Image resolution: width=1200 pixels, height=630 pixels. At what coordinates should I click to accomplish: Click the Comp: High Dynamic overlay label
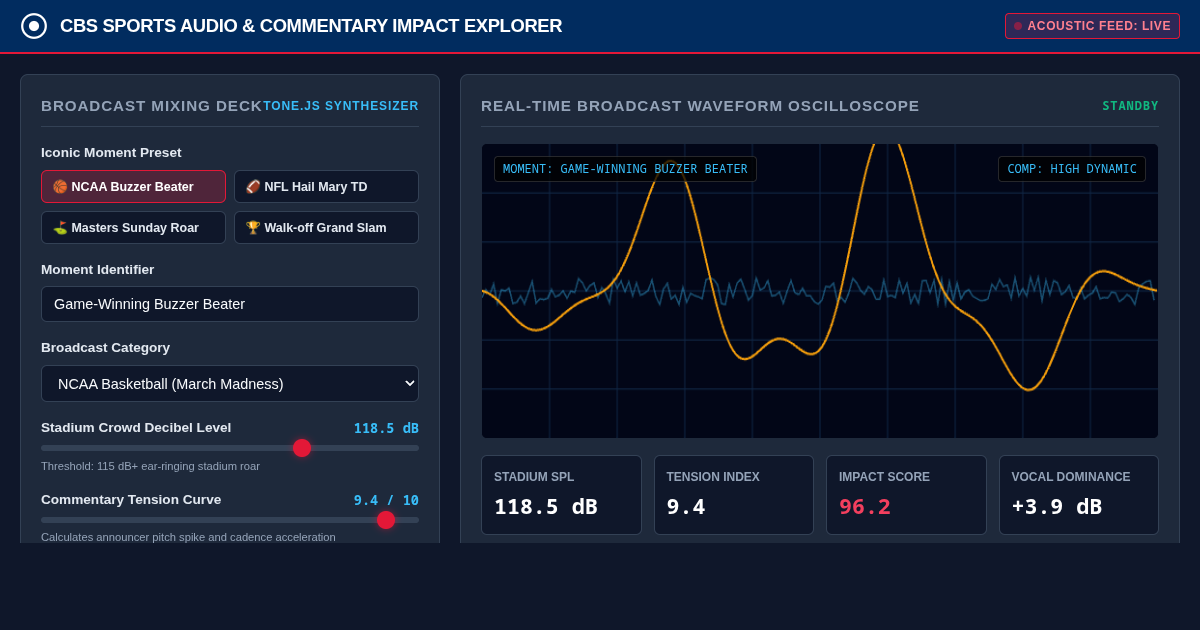pos(1072,169)
